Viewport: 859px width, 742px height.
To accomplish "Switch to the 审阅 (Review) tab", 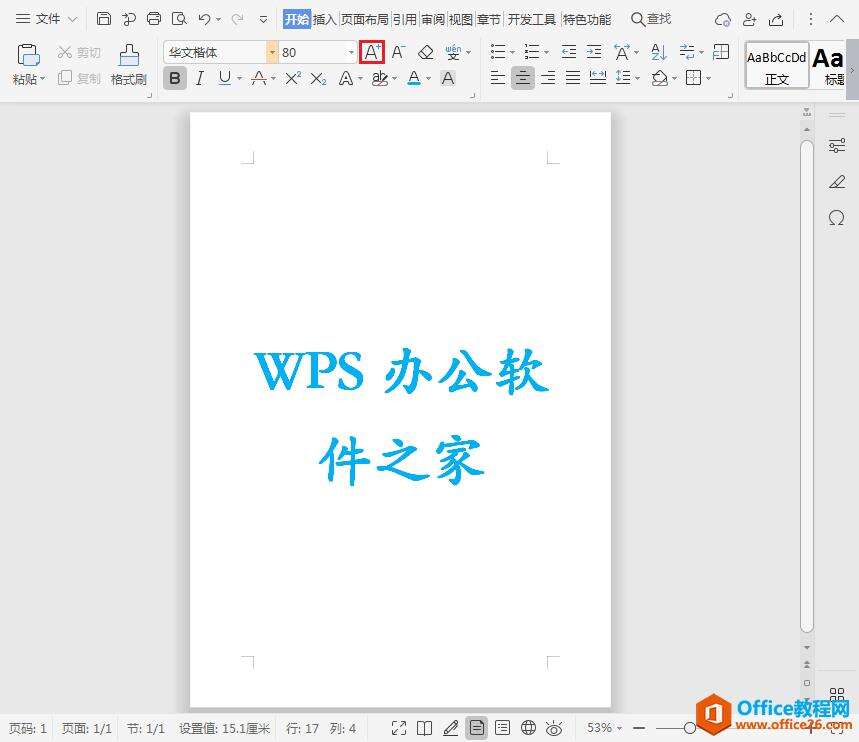I will [433, 20].
